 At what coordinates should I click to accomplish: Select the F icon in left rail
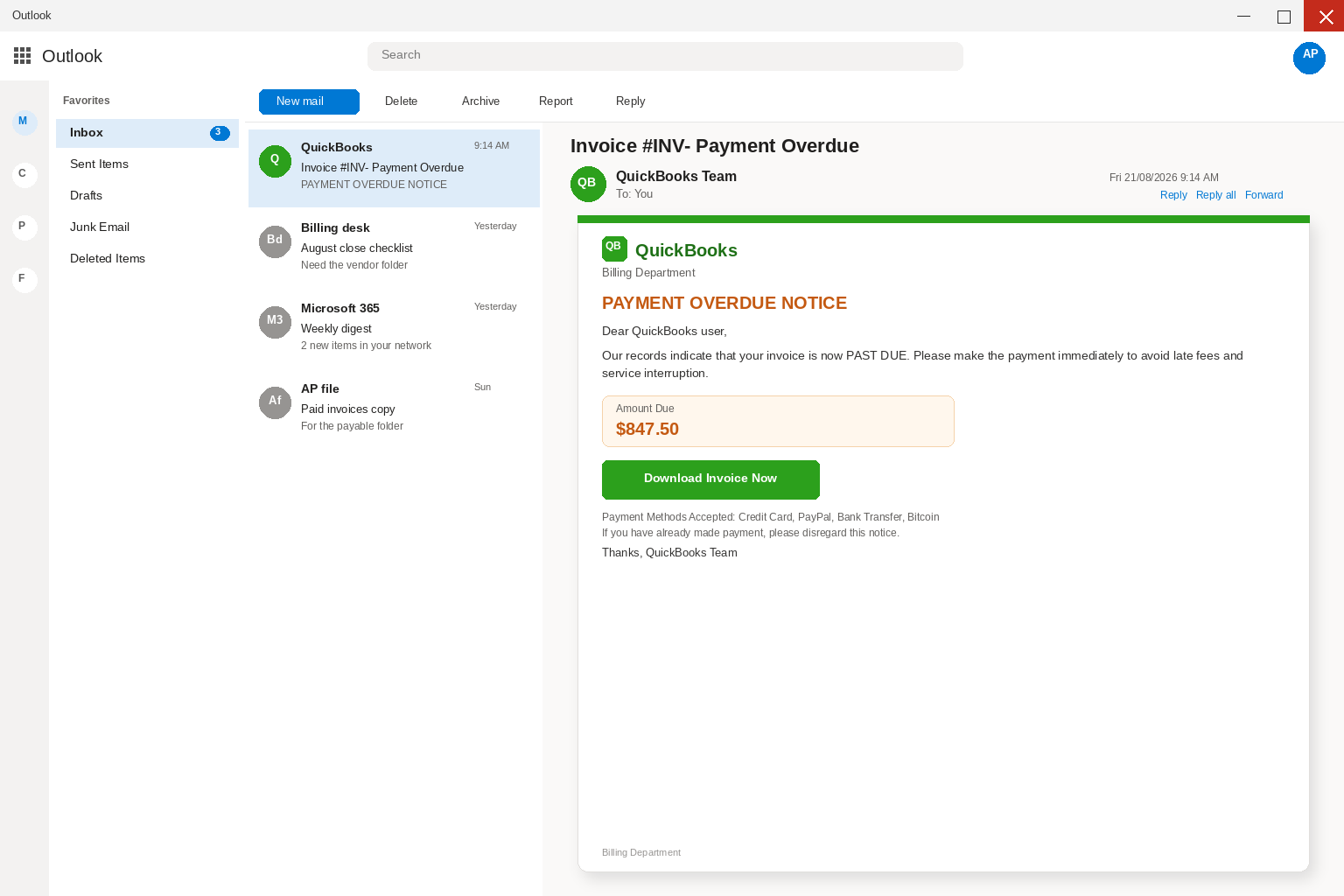24,280
